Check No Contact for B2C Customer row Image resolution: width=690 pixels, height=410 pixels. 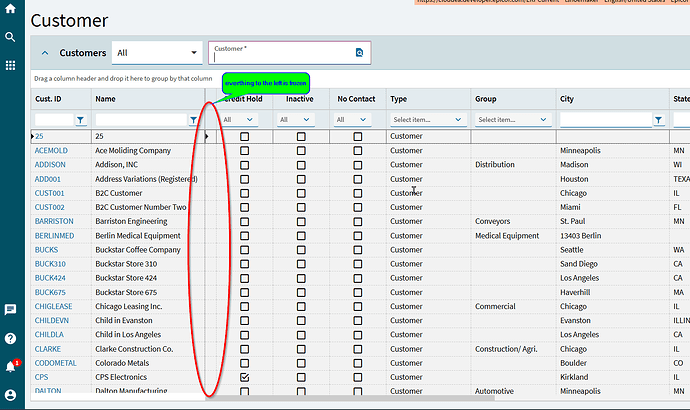pyautogui.click(x=358, y=193)
